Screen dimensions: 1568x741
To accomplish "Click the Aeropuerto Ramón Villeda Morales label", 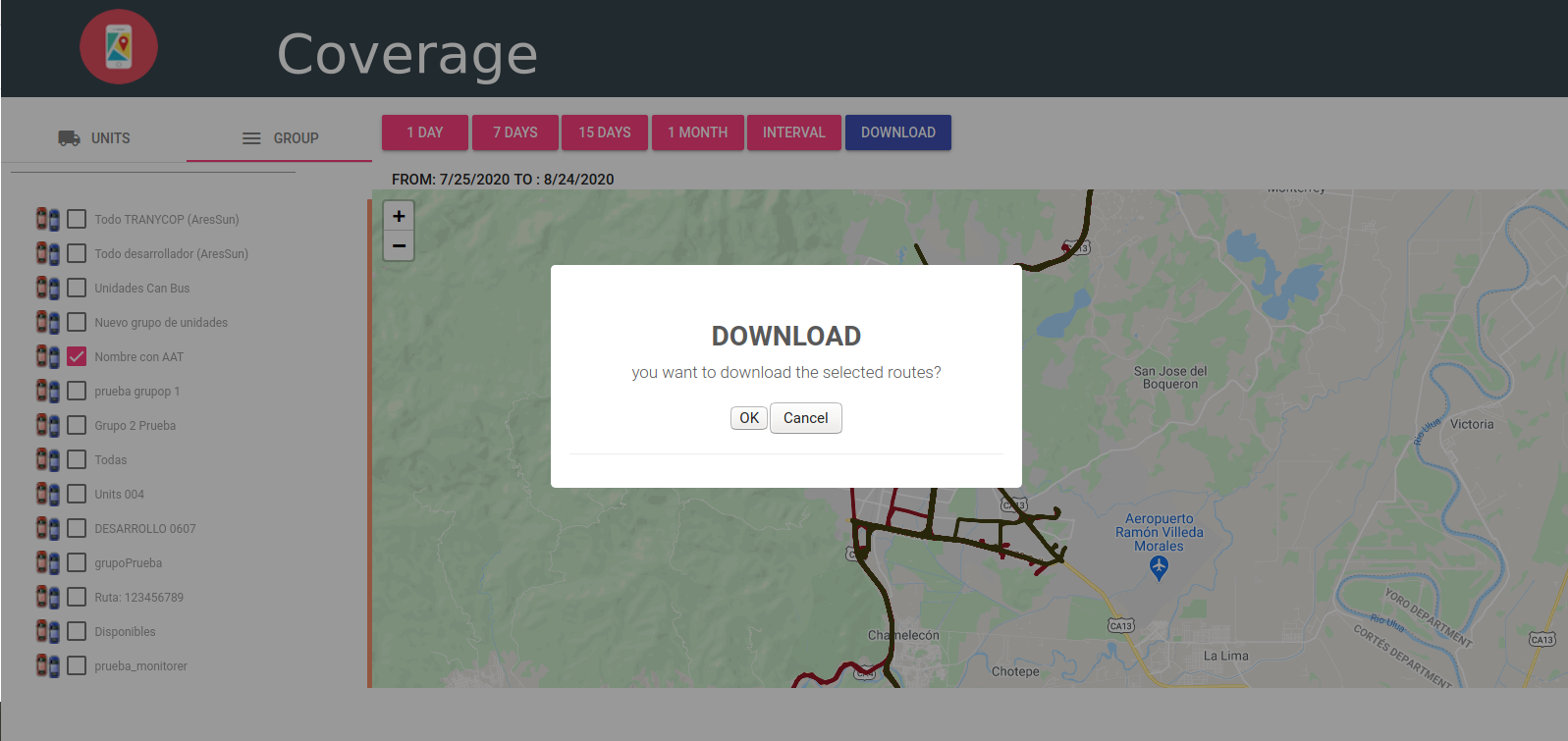I will click(x=1160, y=532).
